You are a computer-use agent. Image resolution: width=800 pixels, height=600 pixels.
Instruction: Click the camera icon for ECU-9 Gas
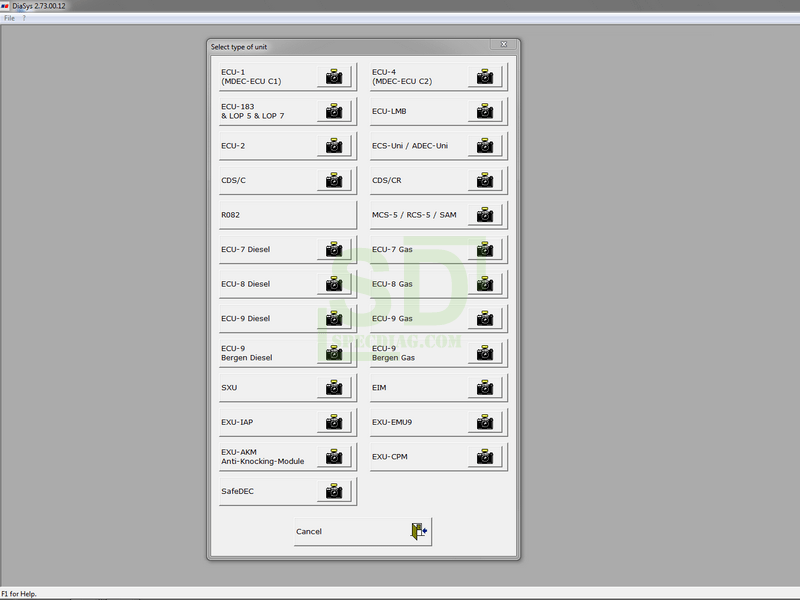point(485,318)
